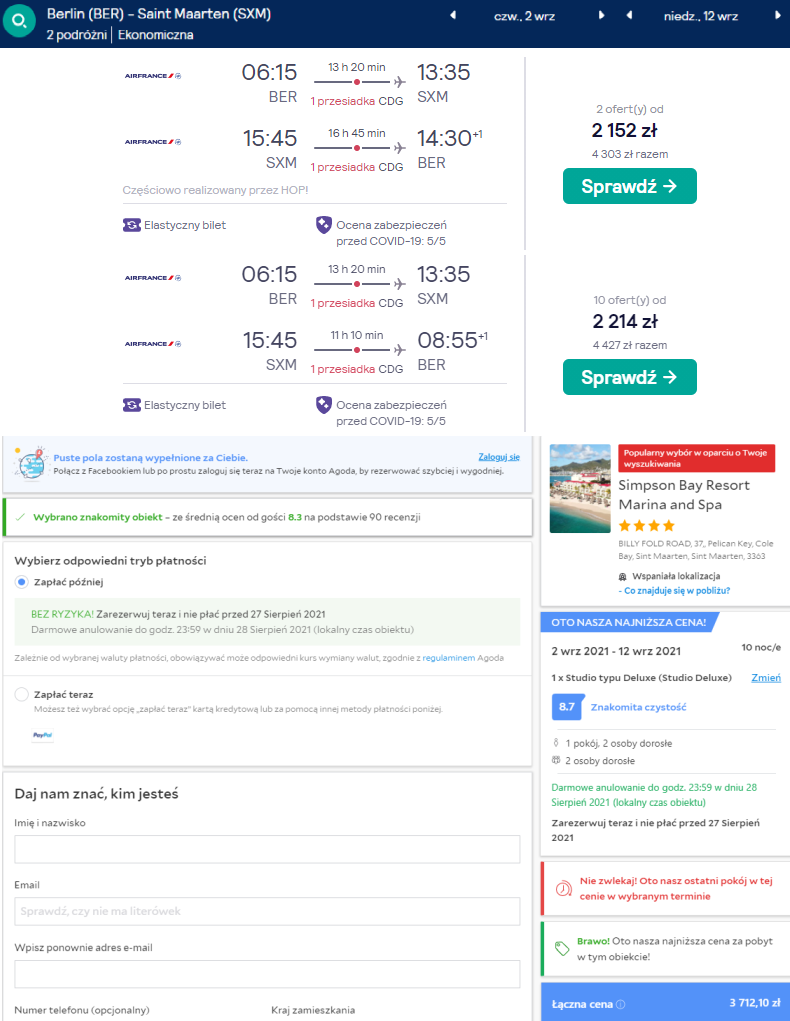The width and height of the screenshot is (790, 1021).
Task: Click the Simpson Bay Resort photo thumbnail
Action: point(580,488)
